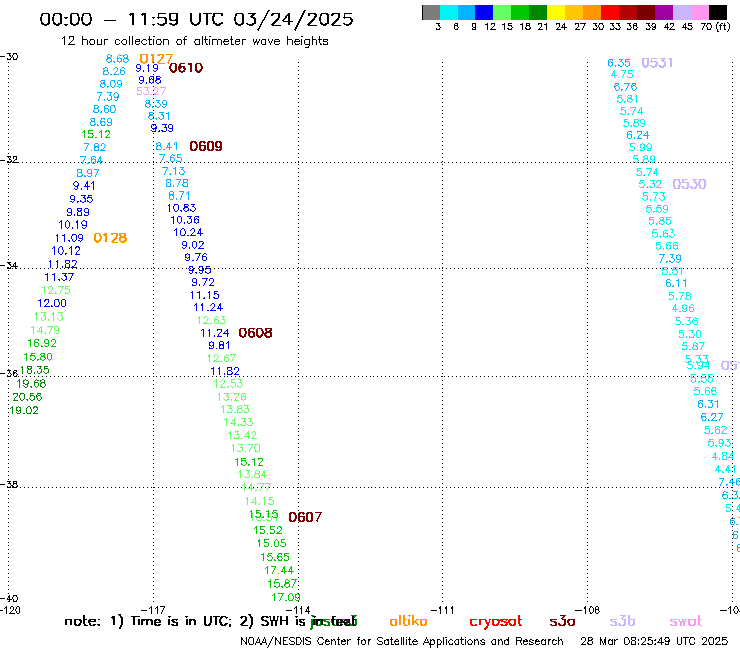Screen dimensions: 740x650
Task: Select the 19.68 wave height value
Action: (x=31, y=384)
